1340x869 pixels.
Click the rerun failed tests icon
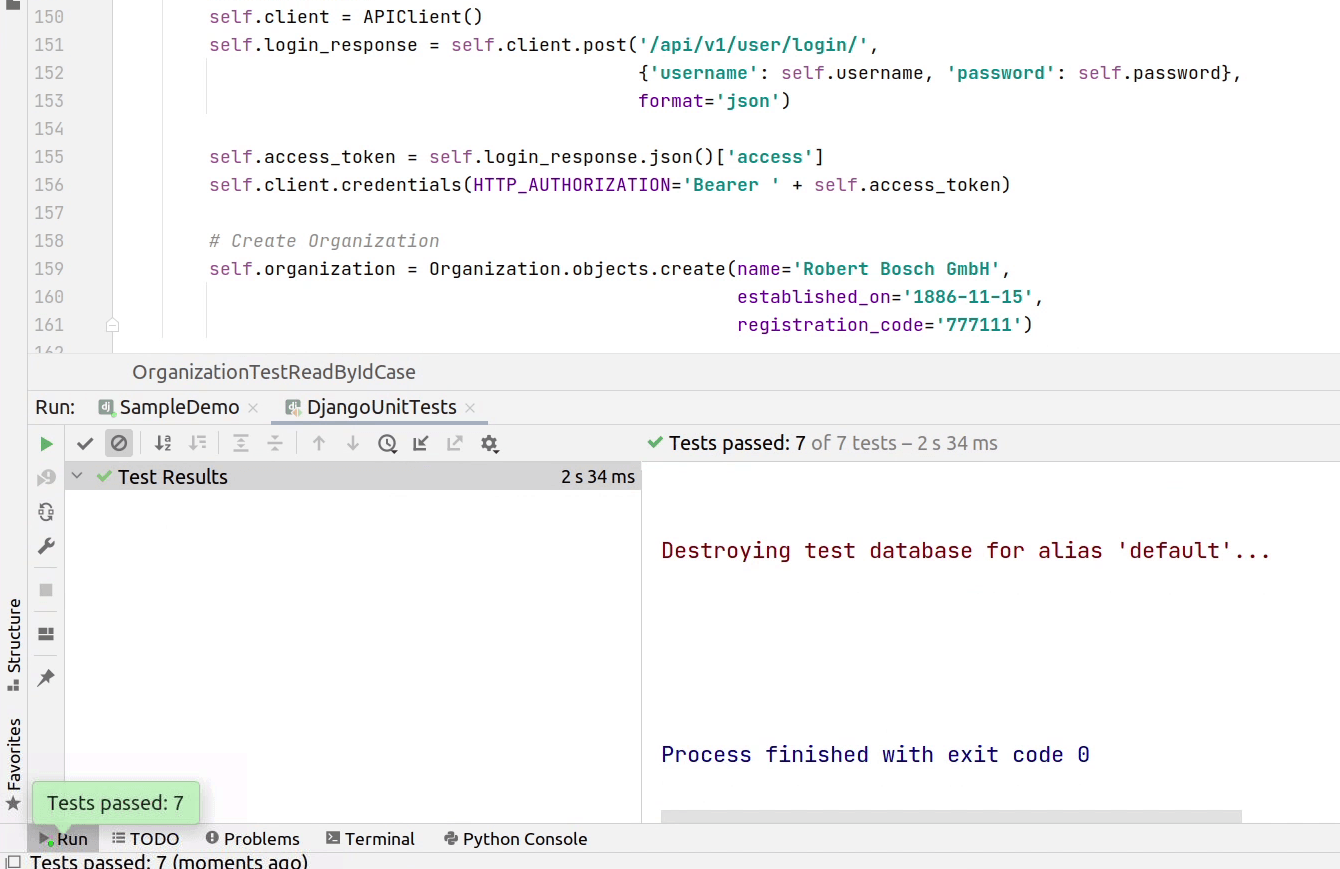[45, 477]
